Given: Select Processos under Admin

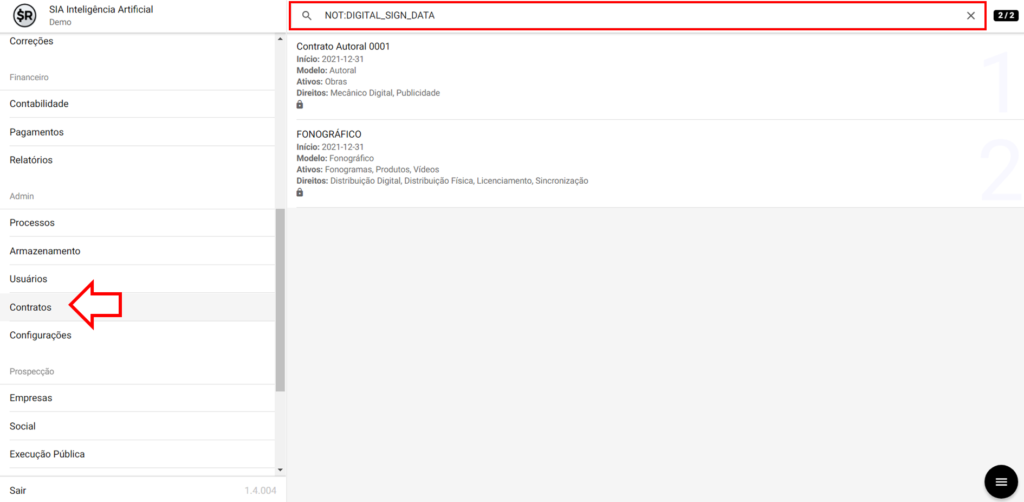Looking at the screenshot, I should [32, 223].
